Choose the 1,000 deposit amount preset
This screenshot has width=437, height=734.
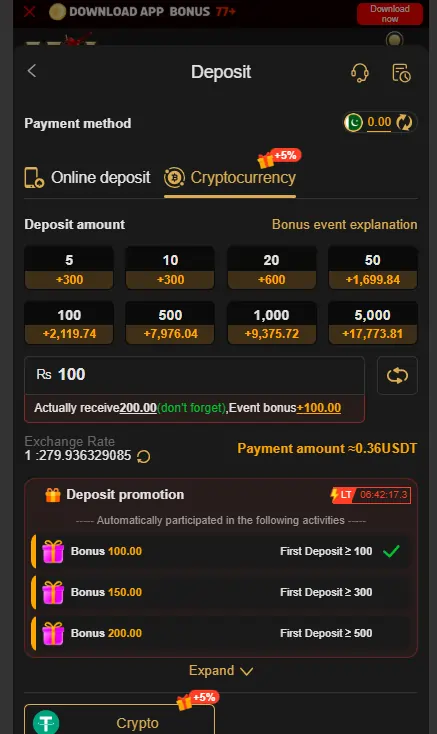pyautogui.click(x=271, y=323)
